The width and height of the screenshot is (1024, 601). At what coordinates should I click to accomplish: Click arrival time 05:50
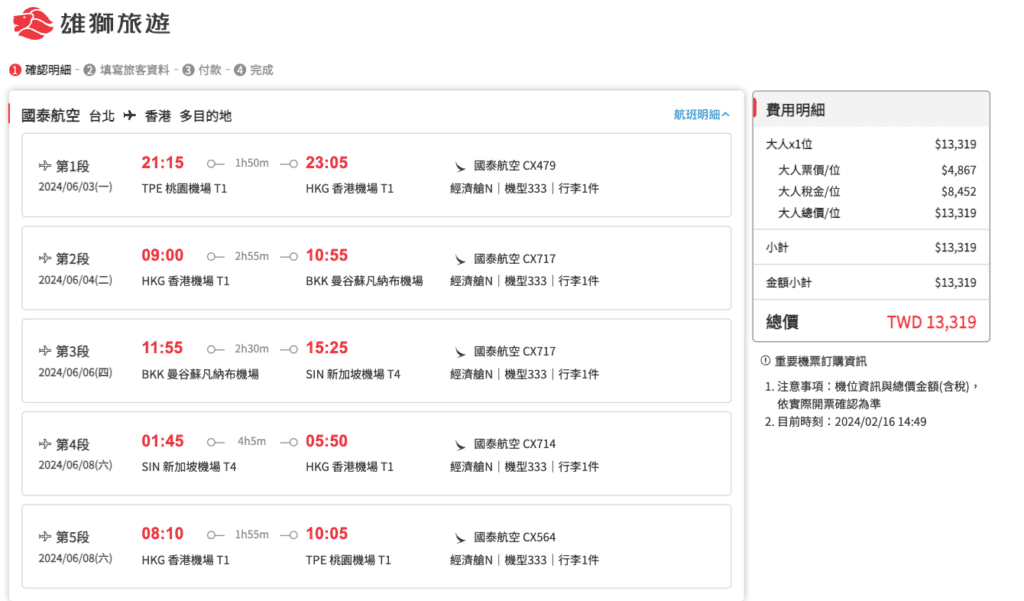pos(327,441)
